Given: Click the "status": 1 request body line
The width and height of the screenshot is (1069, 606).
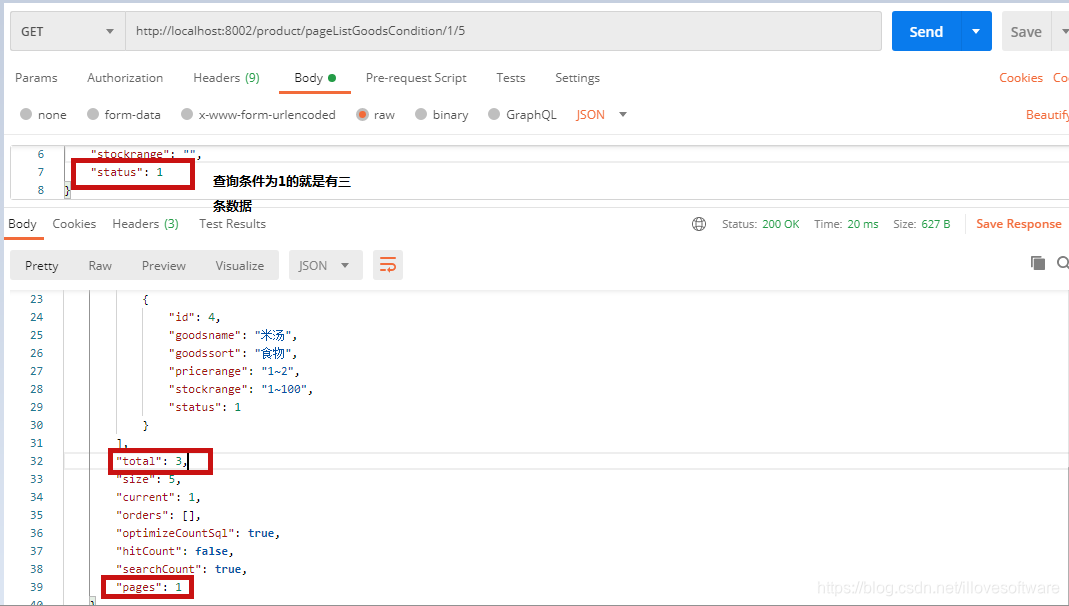Looking at the screenshot, I should 127,172.
